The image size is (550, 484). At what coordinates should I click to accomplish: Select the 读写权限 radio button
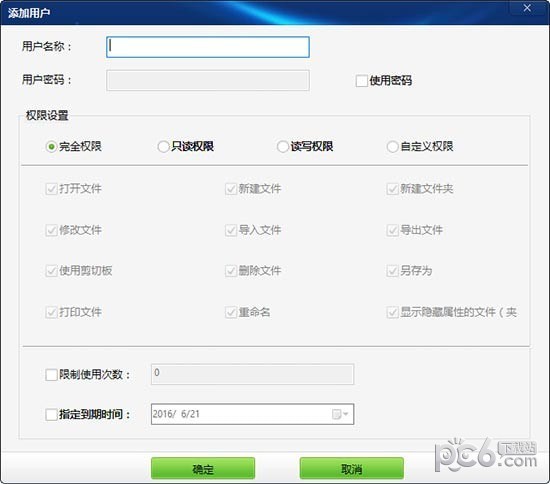point(282,147)
